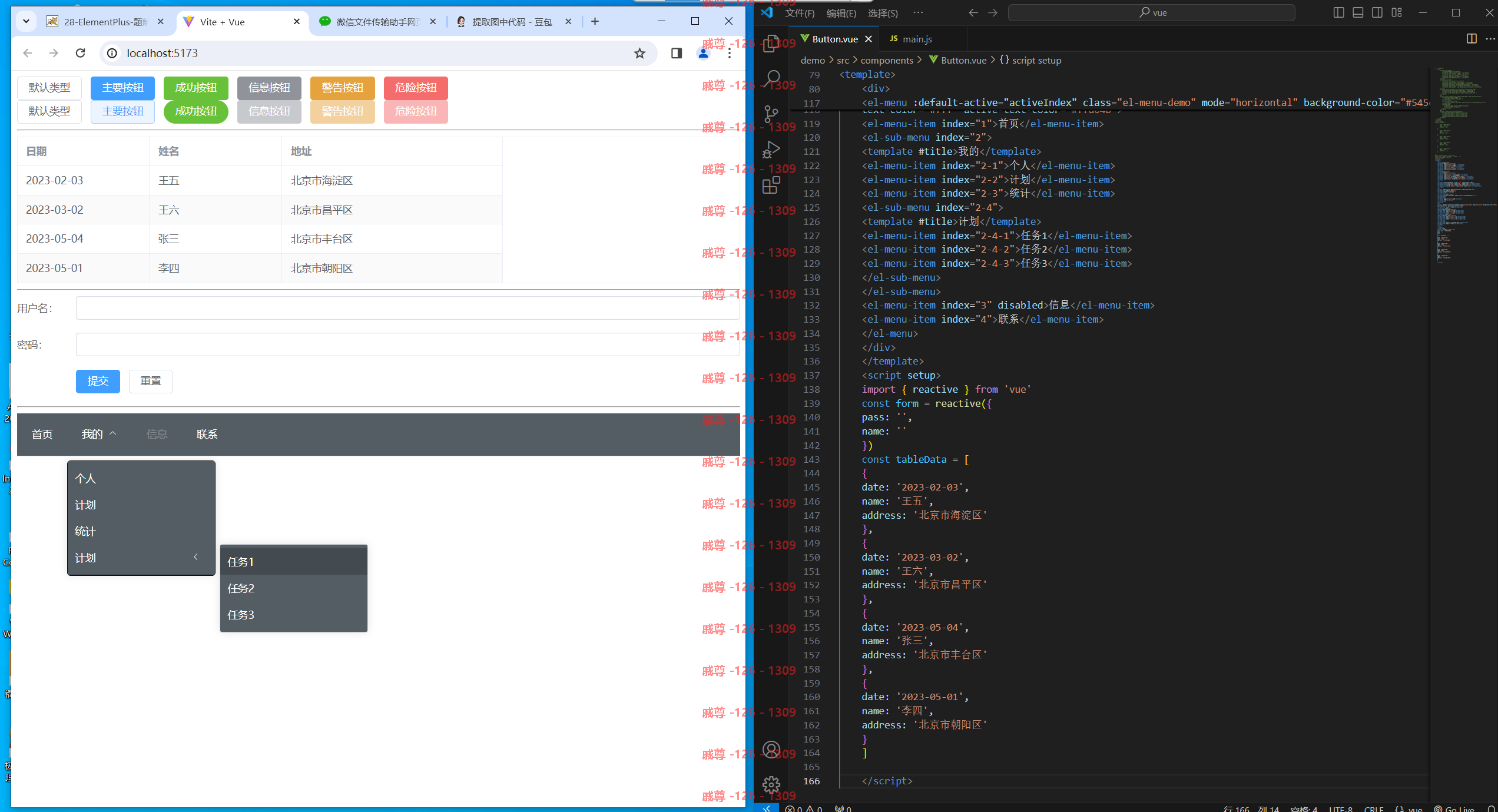1498x812 pixels.
Task: Go back in VS Code navigation history
Action: pos(973,12)
